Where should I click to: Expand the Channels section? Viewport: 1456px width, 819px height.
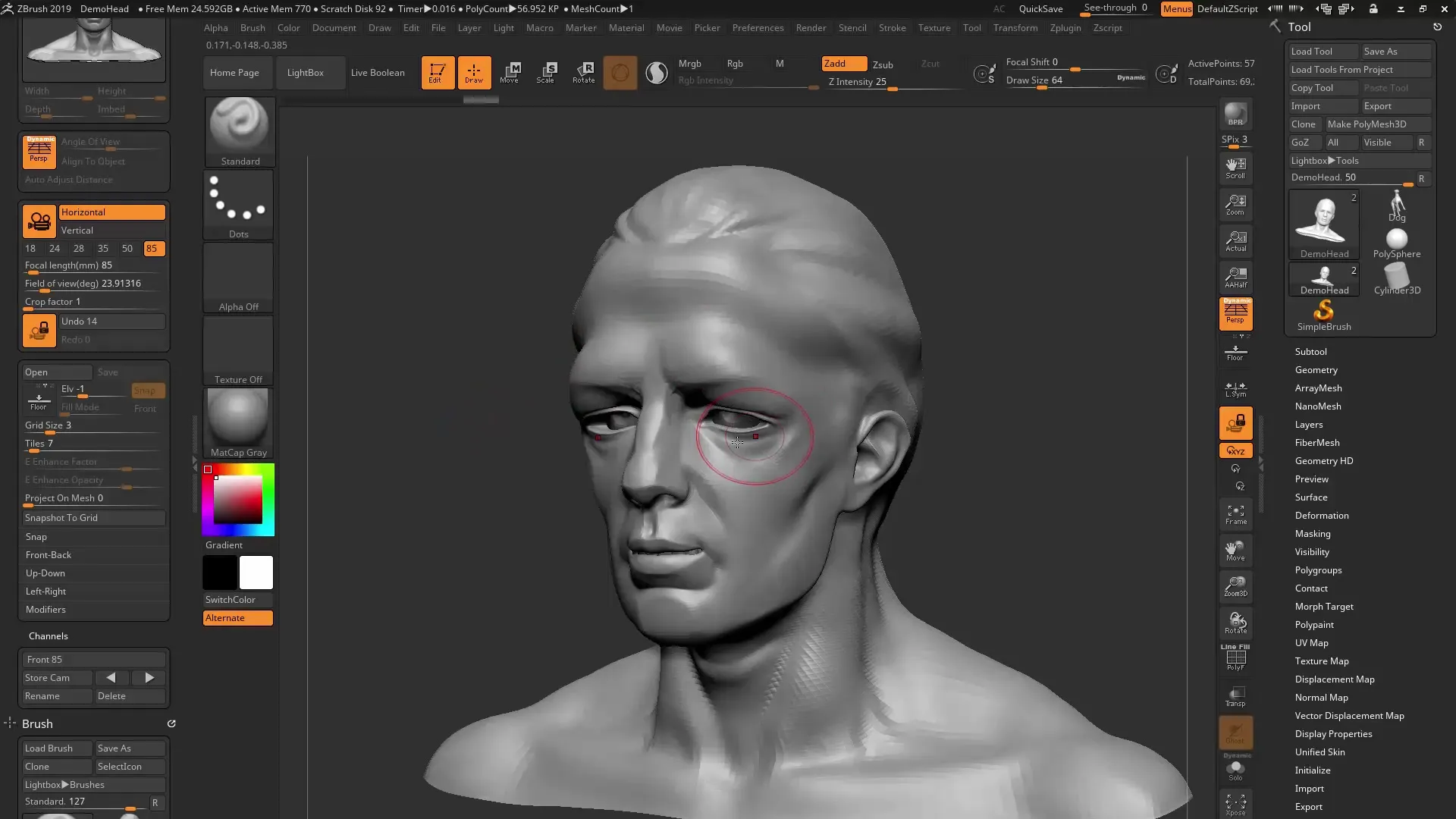tap(48, 636)
